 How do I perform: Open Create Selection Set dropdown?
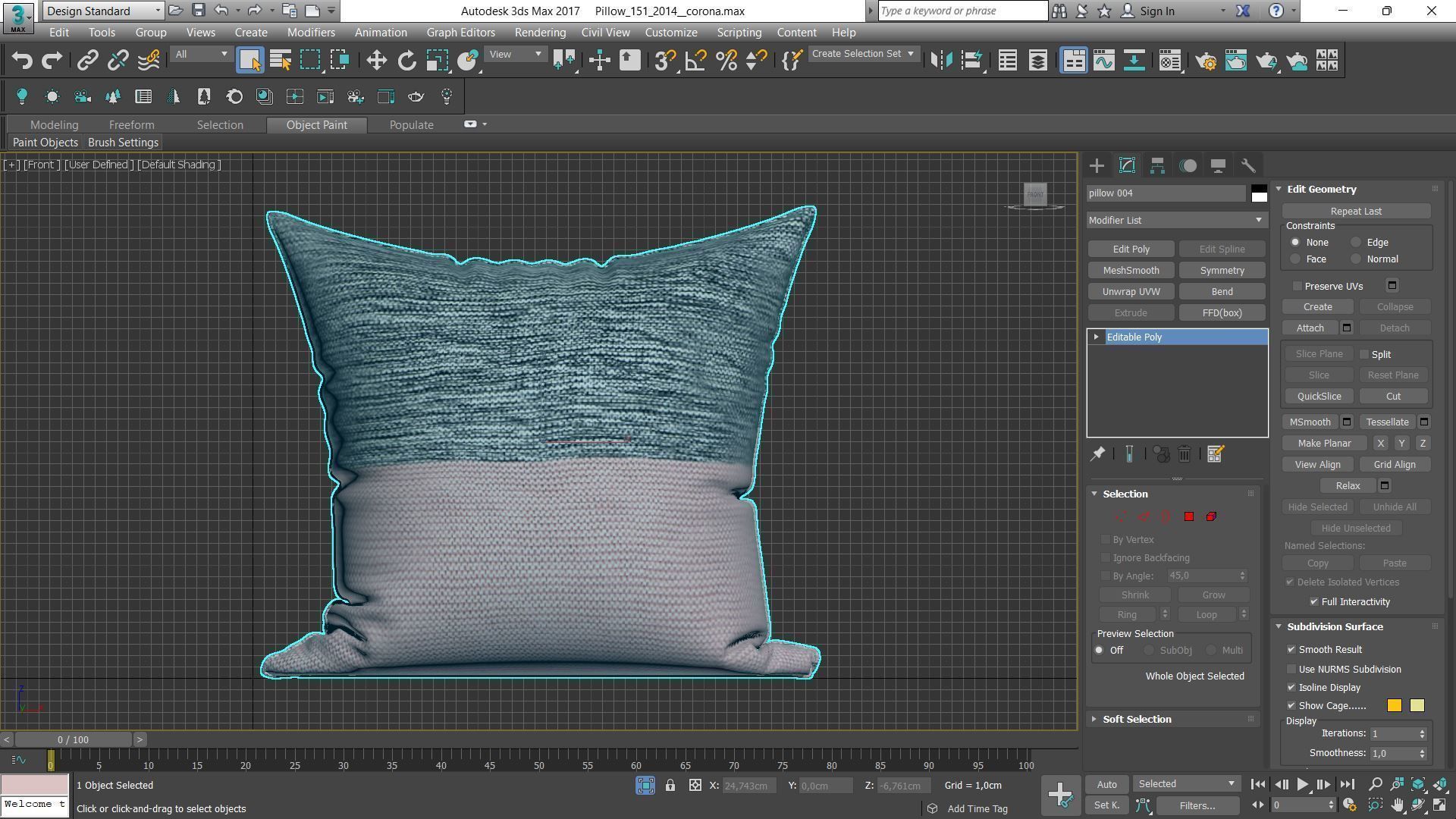pos(863,54)
